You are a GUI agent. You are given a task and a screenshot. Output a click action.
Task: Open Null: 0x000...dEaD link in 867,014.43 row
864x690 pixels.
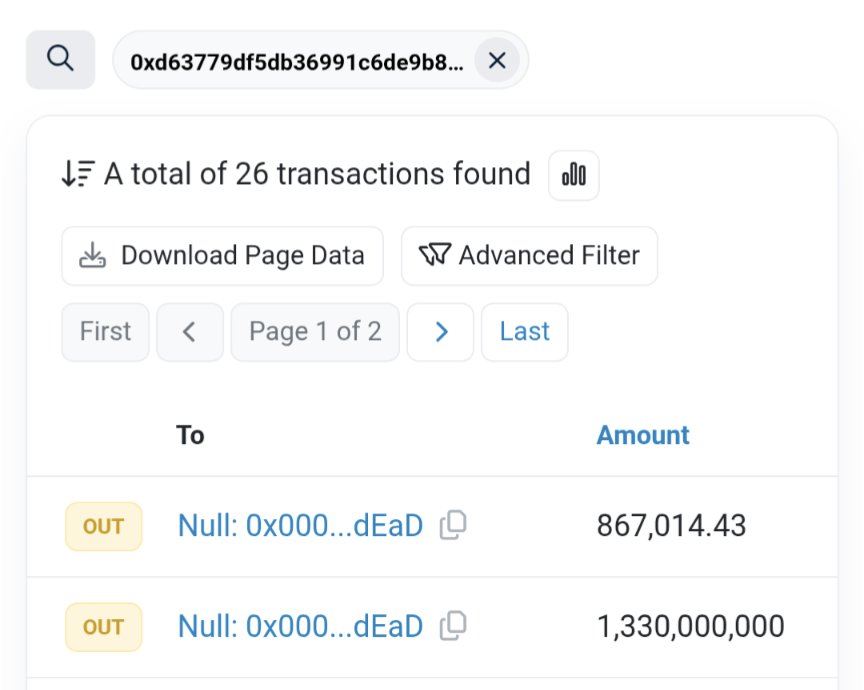click(300, 526)
